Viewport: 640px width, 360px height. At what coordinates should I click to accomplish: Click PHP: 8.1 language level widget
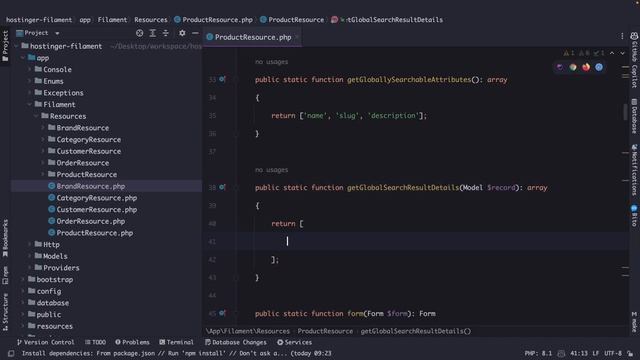538,353
